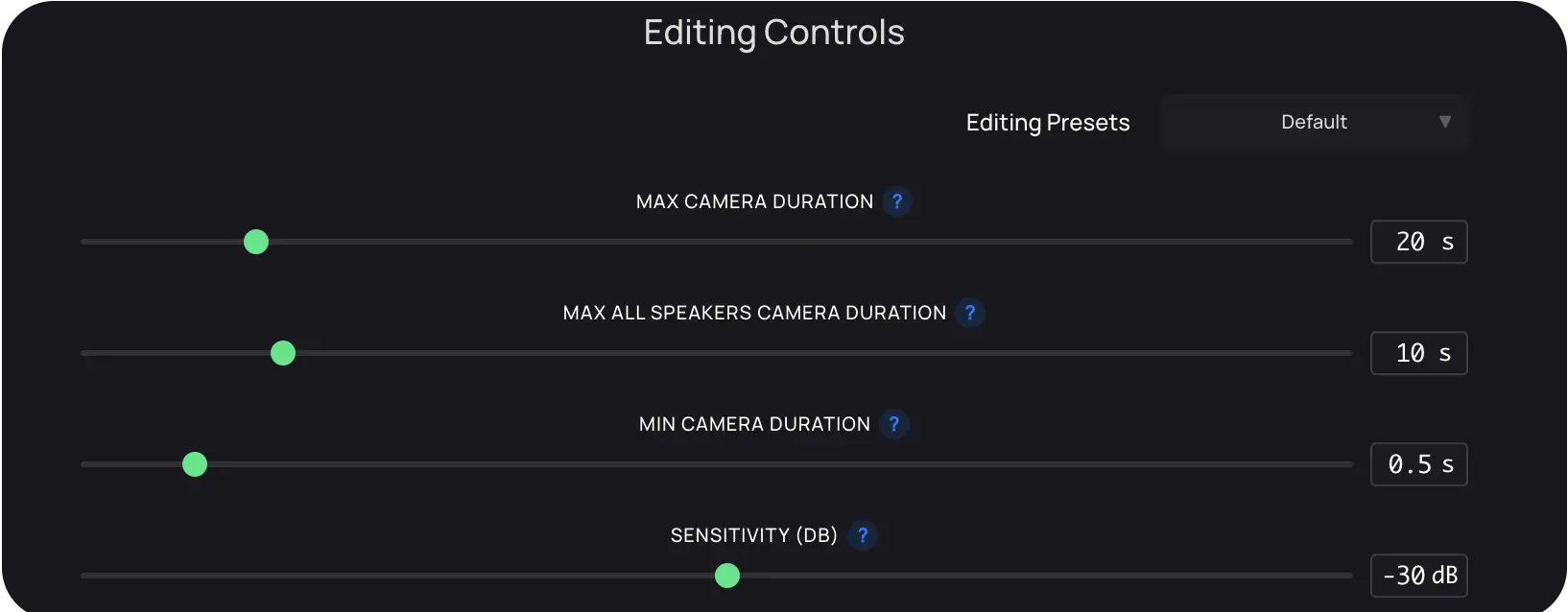This screenshot has width=1568, height=612.
Task: Click the 10 s value input box
Action: pos(1418,353)
